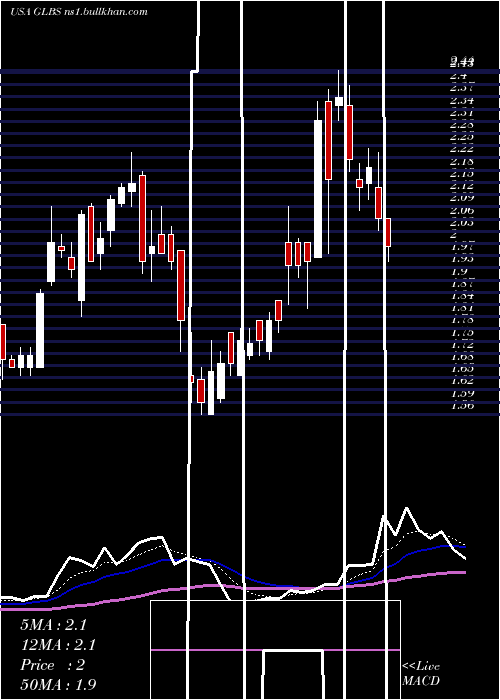Click the 2.06 price axis label

(462, 210)
